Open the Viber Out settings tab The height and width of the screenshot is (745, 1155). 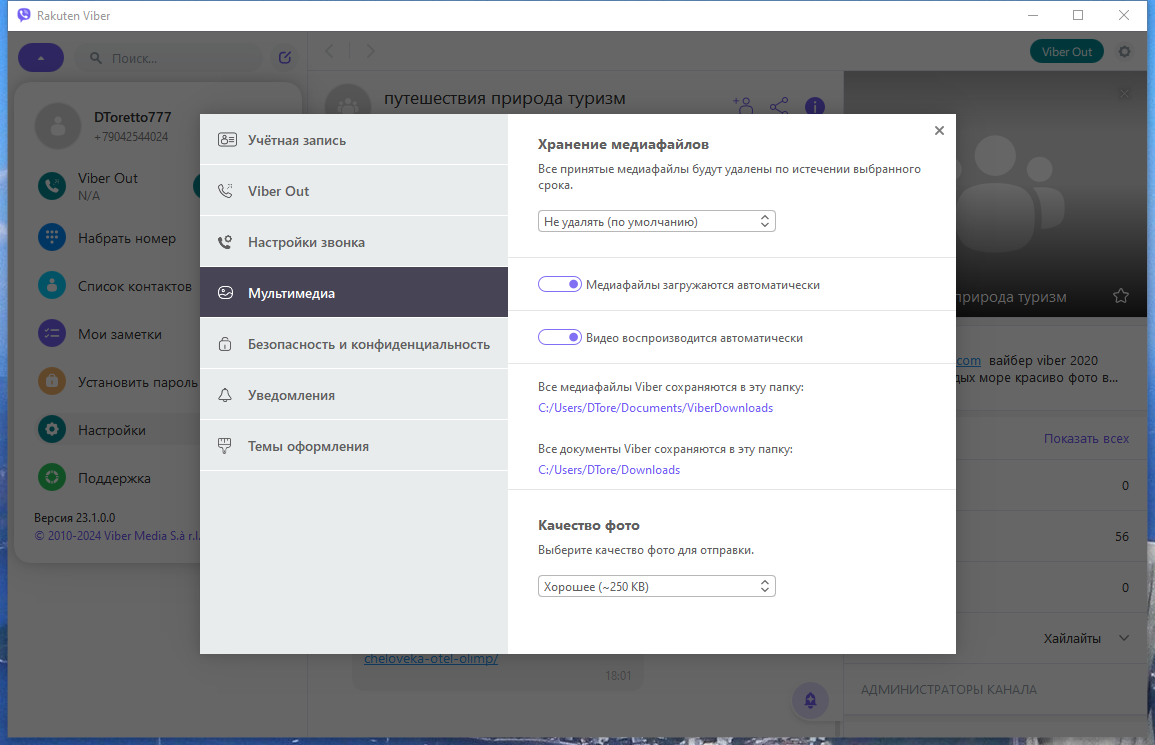(x=354, y=191)
